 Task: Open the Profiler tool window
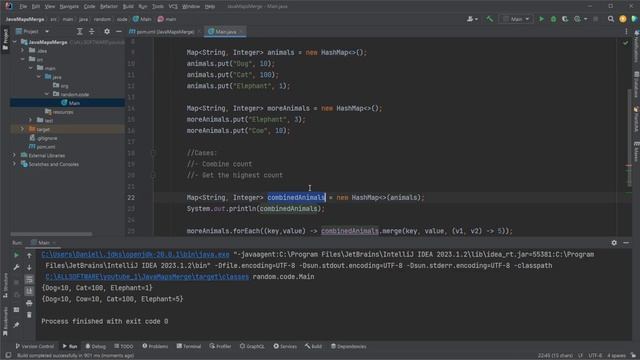tap(220, 346)
